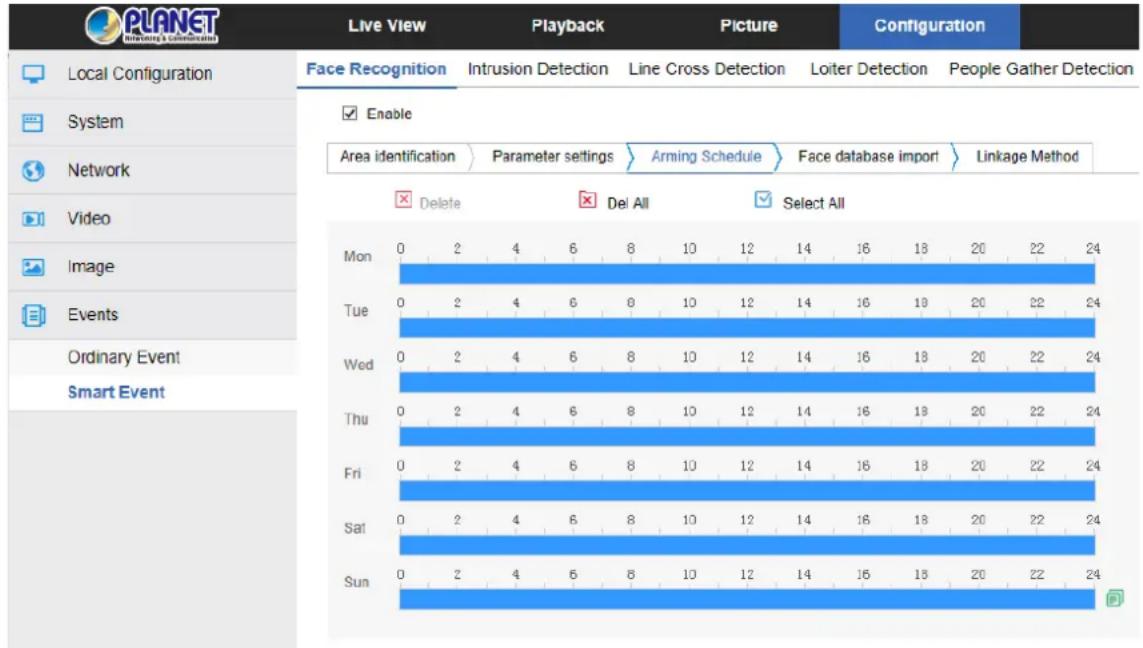Open the Ordinary Event submenu
This screenshot has width=1143, height=648.
[x=123, y=357]
